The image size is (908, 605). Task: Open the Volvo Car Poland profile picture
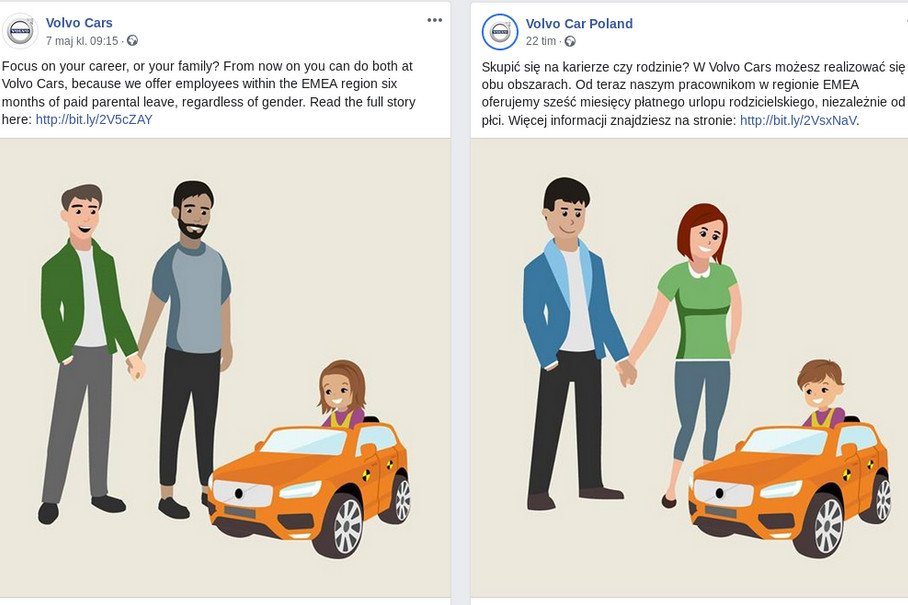click(500, 32)
